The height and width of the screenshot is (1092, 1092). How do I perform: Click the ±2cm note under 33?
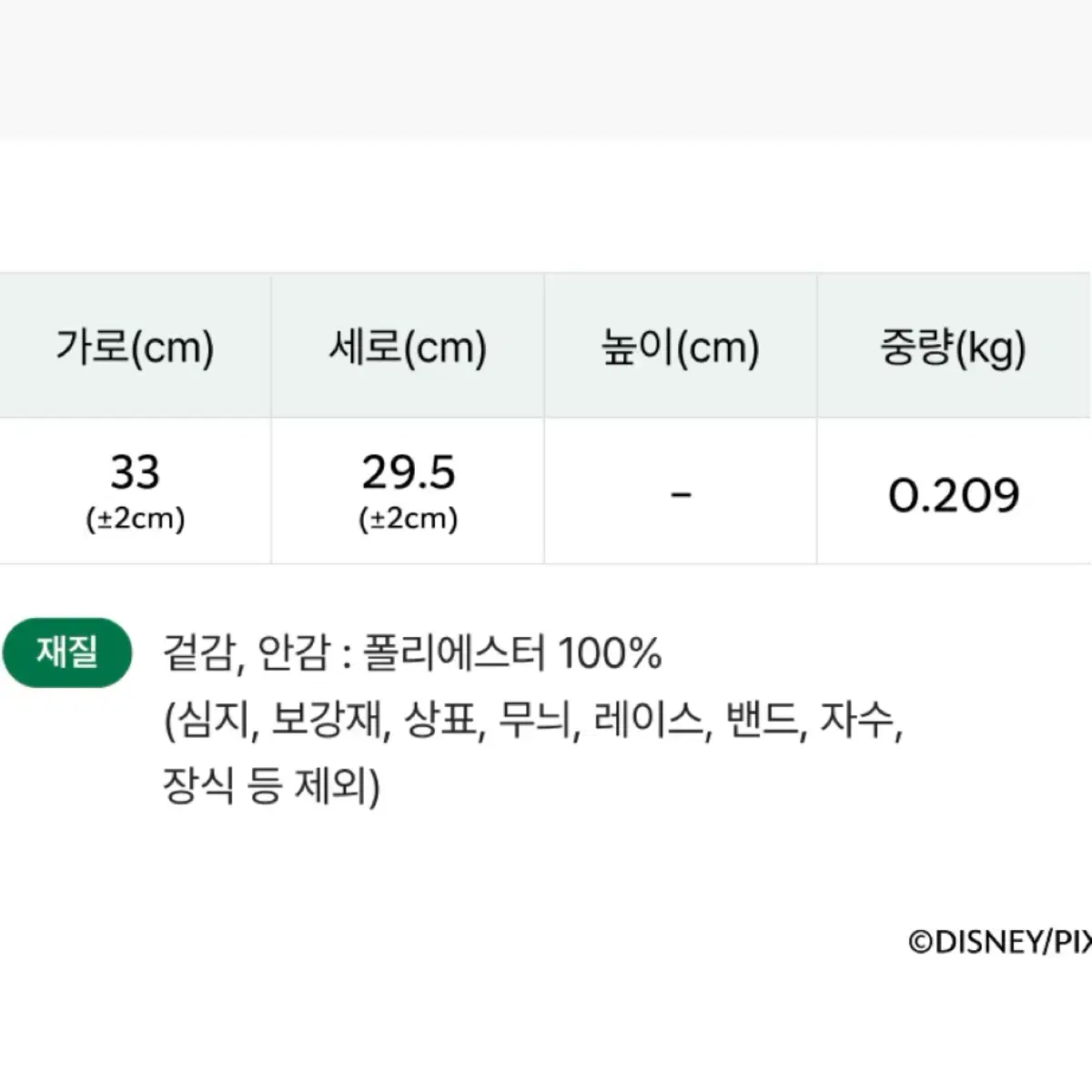(136, 519)
